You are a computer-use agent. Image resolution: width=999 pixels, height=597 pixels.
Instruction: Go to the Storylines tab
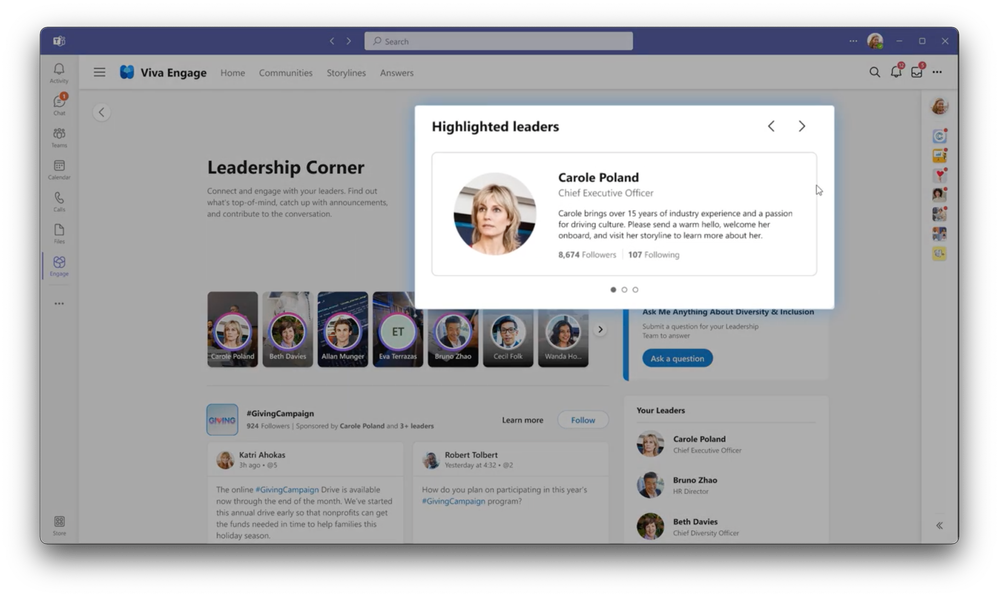346,73
